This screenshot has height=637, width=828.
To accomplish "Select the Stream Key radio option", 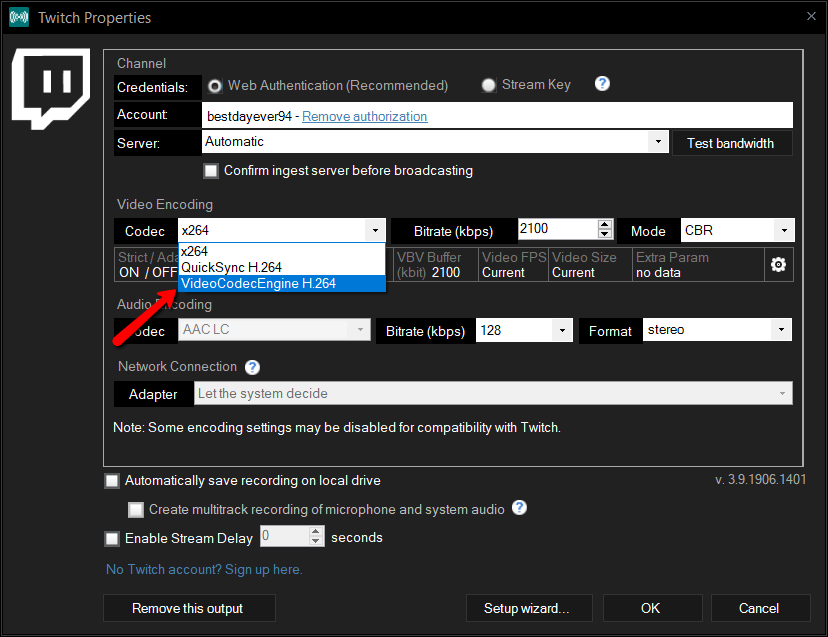I will (x=488, y=85).
